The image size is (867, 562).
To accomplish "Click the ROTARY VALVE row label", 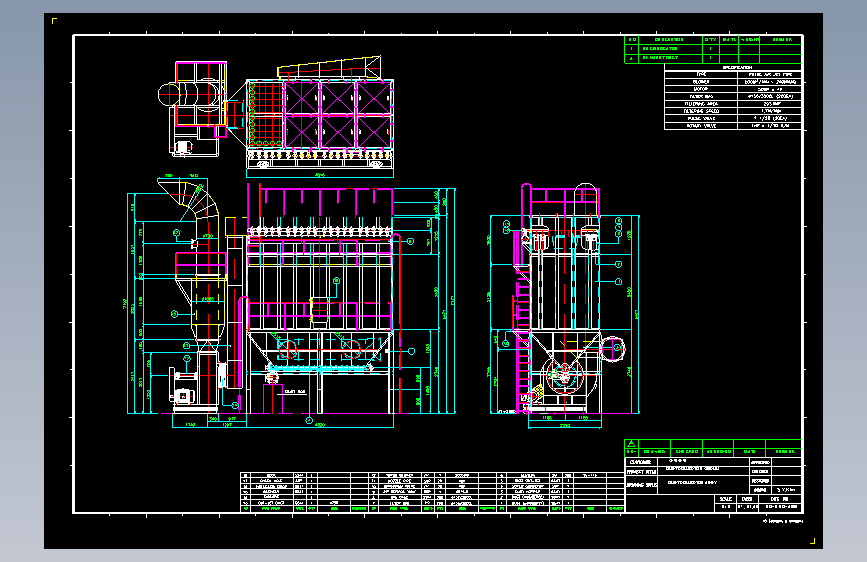I will (x=701, y=126).
